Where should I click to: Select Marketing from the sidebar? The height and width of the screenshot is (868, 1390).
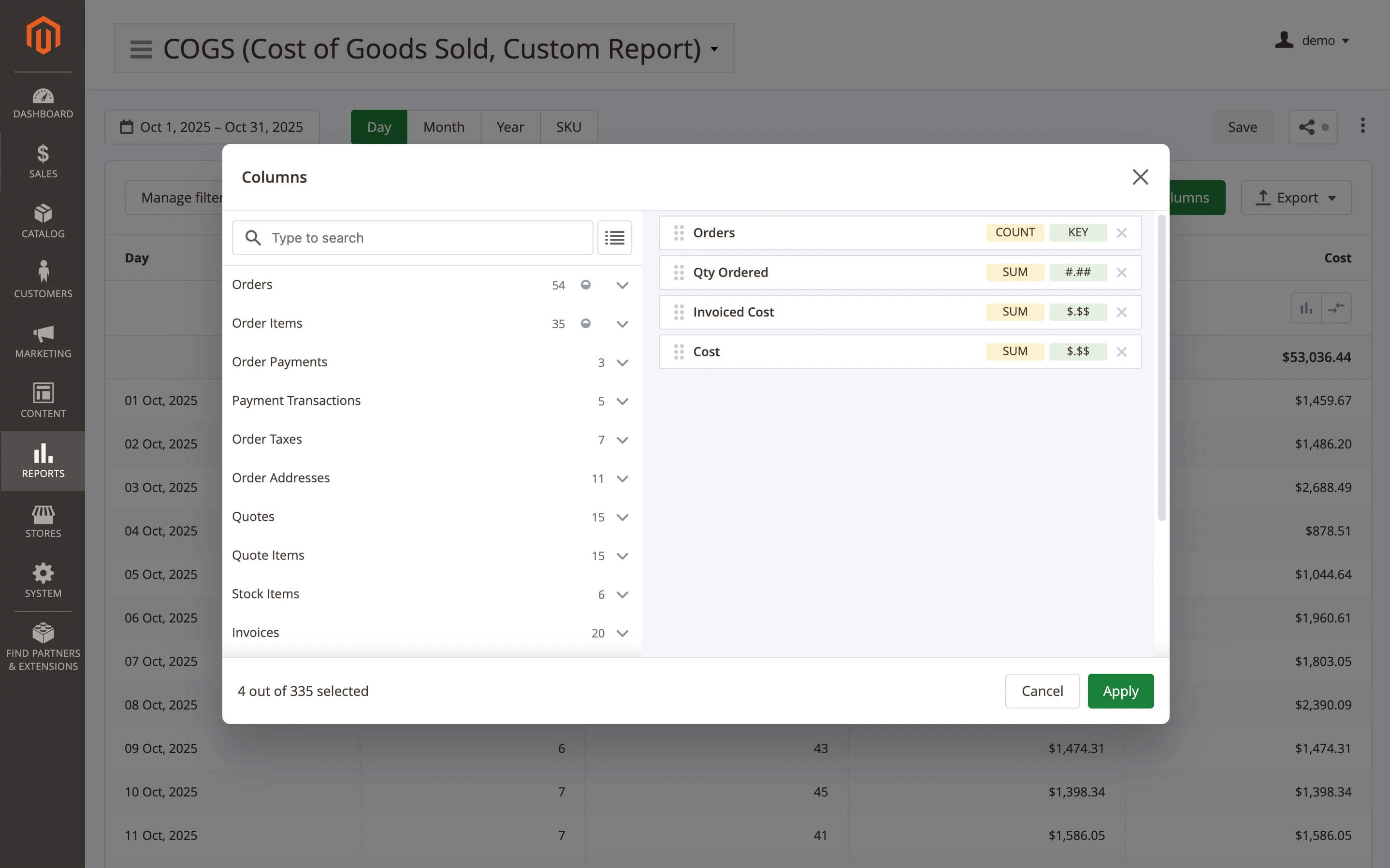tap(43, 342)
